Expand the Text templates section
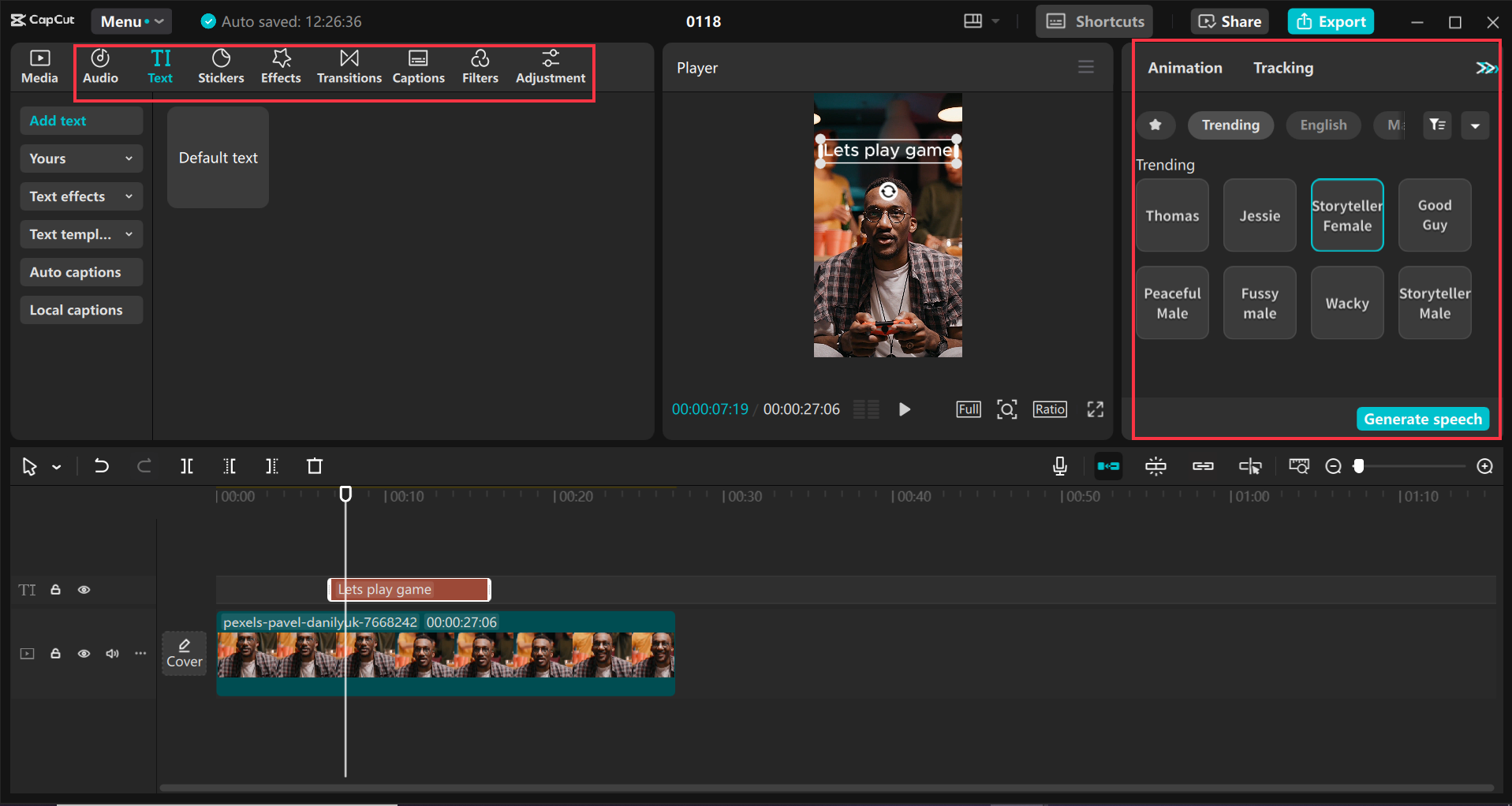The height and width of the screenshot is (806, 1512). 80,234
